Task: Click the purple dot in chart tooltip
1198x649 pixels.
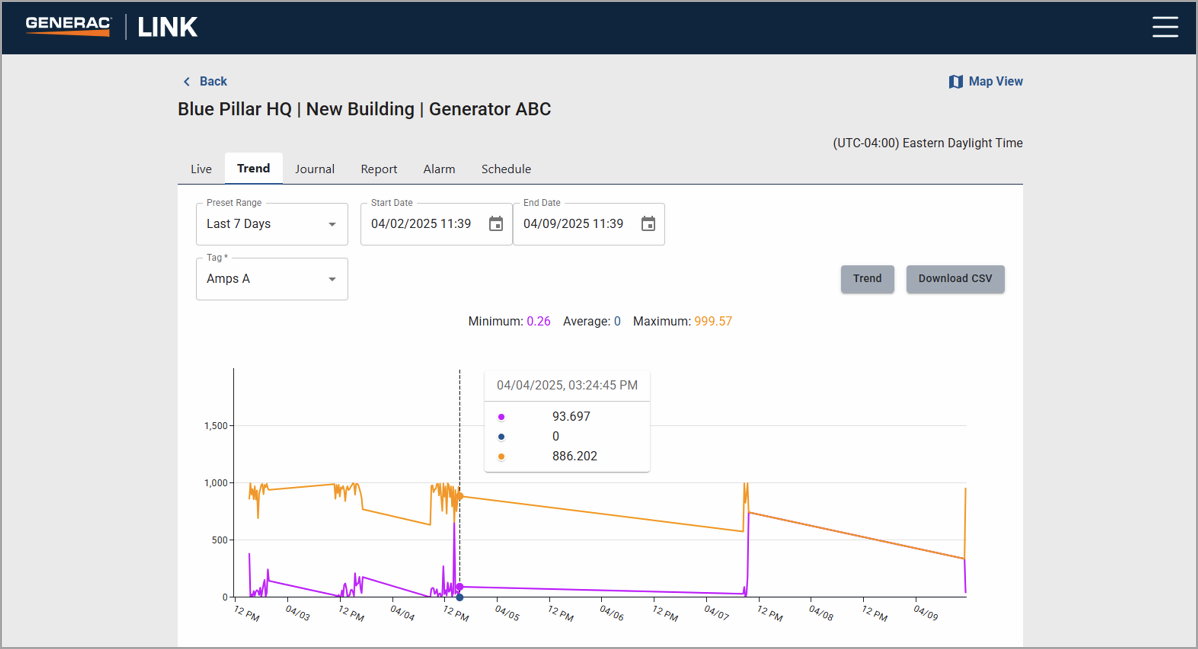Action: pos(501,417)
